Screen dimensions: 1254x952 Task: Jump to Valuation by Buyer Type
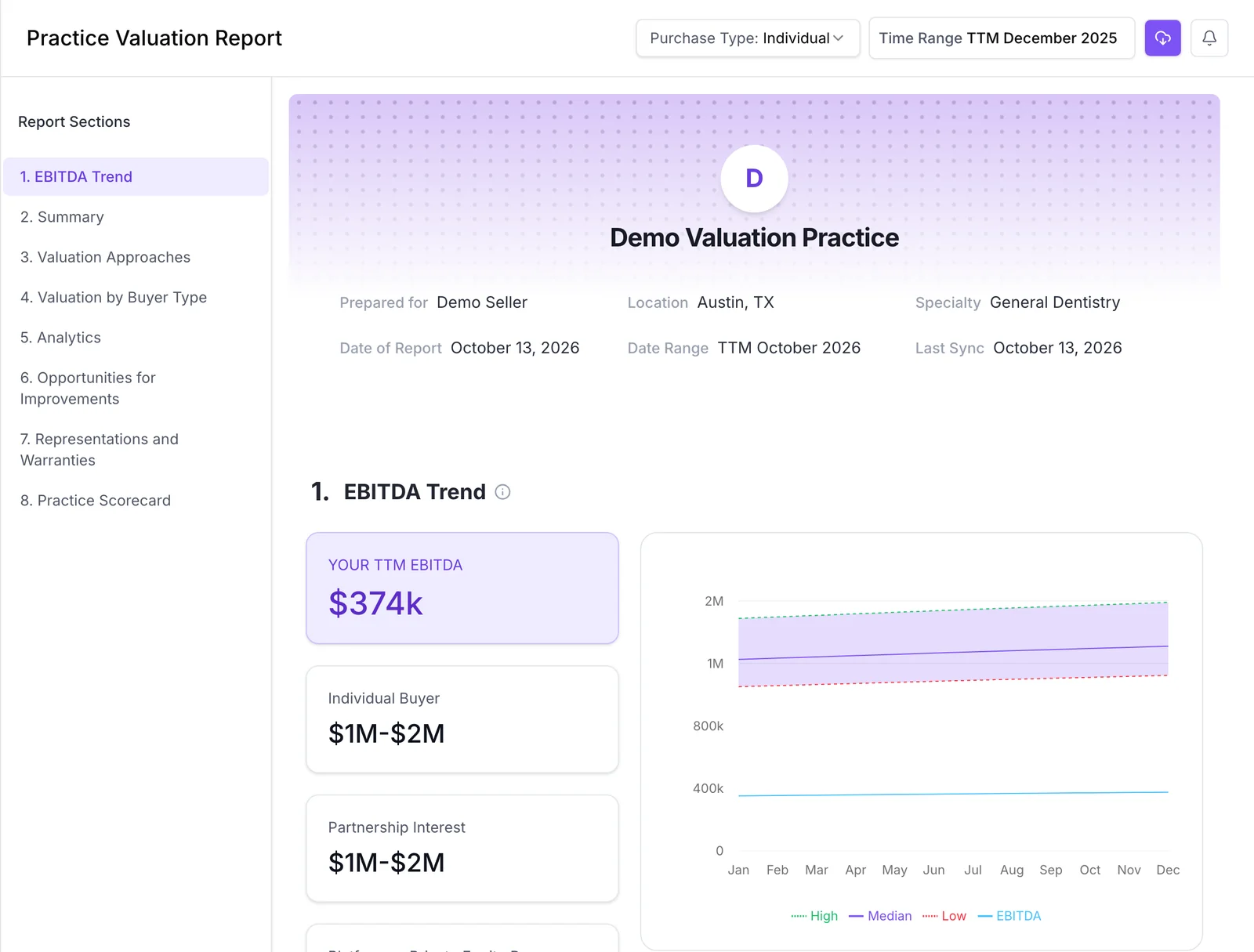114,297
